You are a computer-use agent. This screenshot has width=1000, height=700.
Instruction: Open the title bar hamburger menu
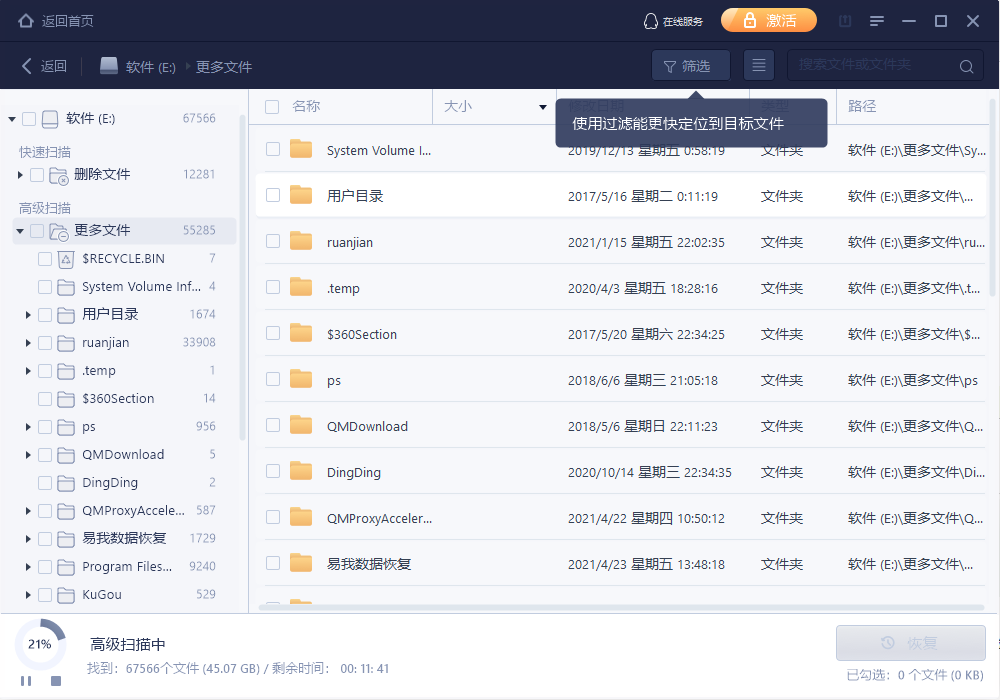coord(877,21)
